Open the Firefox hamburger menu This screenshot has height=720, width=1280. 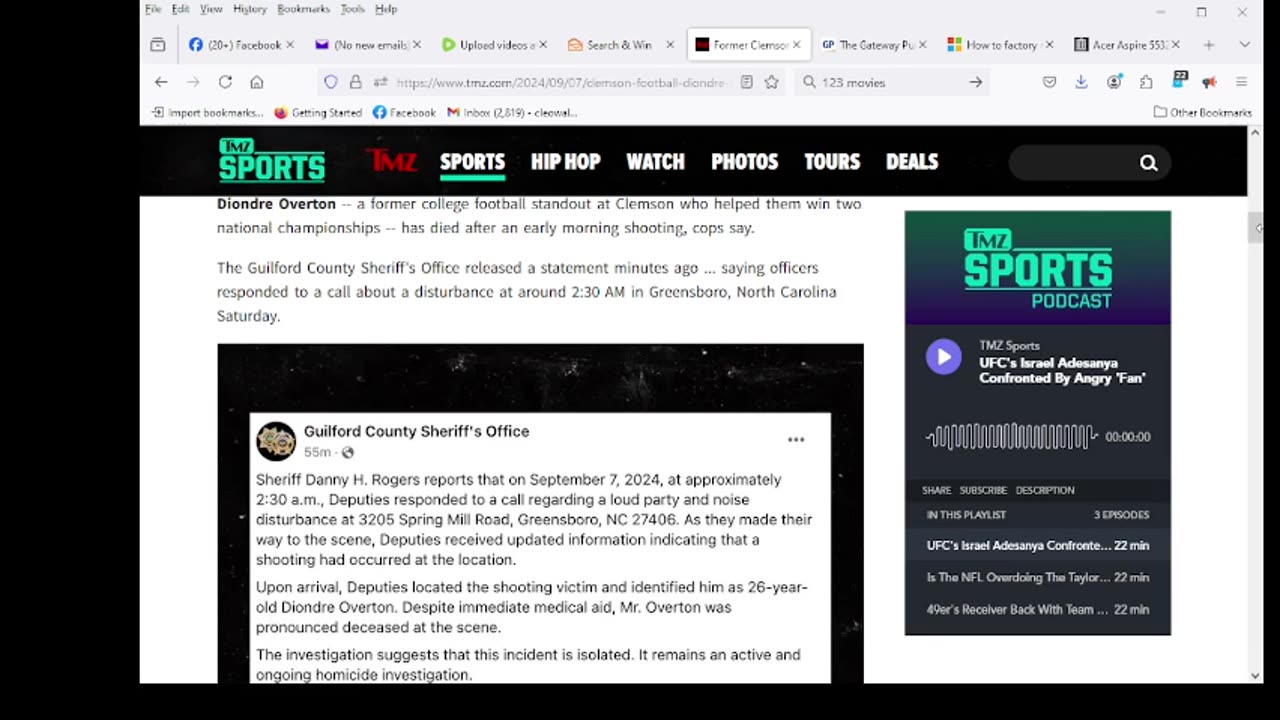coord(1242,82)
